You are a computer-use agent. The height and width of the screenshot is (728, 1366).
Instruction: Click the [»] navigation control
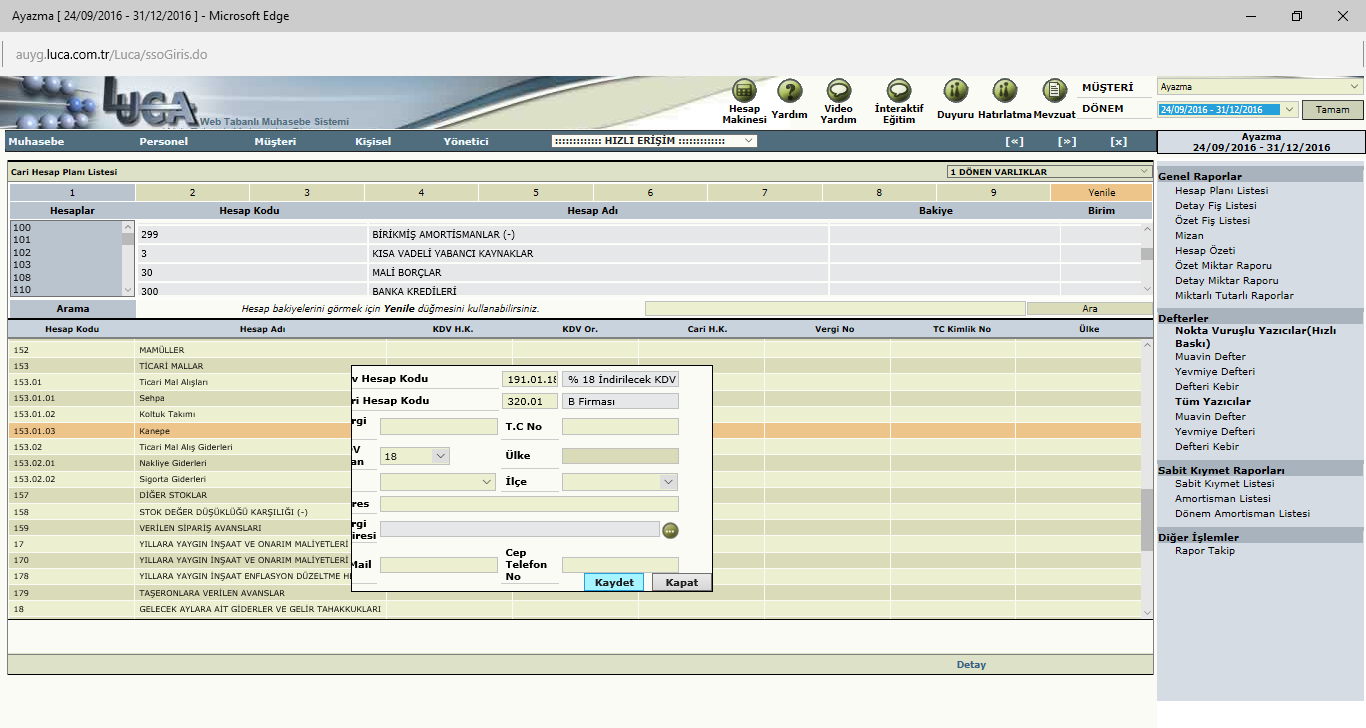click(x=1067, y=141)
